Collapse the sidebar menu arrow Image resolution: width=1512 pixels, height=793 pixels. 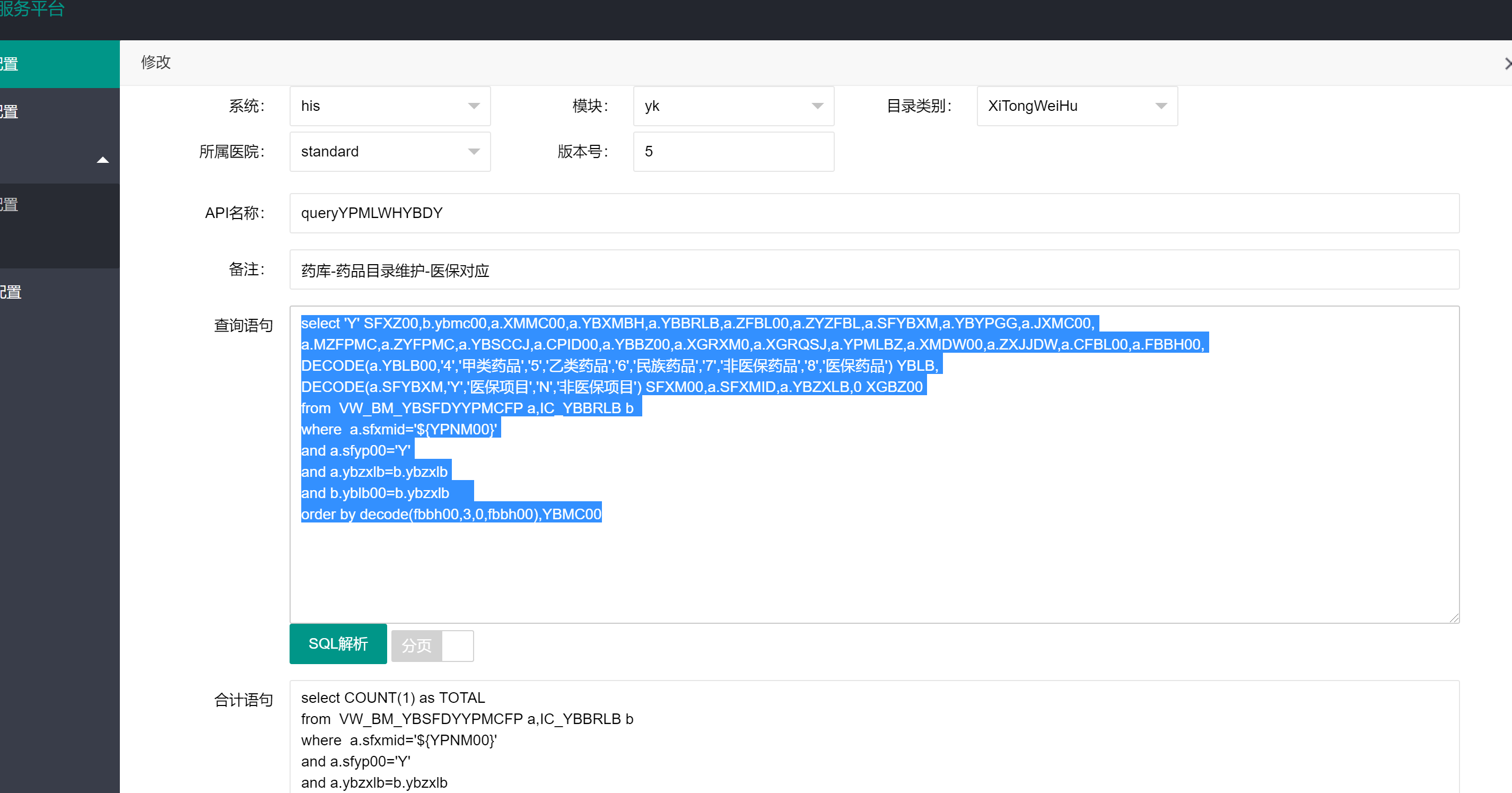(x=103, y=160)
